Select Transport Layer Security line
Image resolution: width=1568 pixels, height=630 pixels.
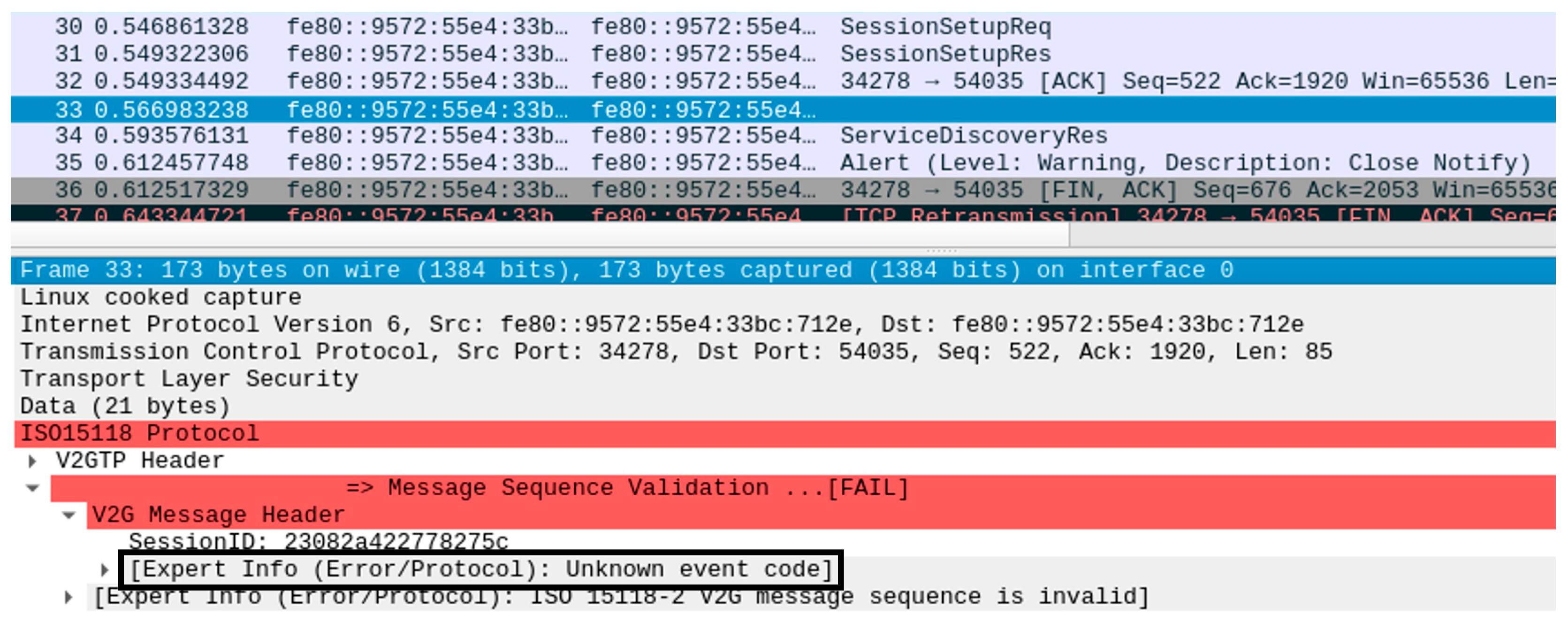pos(189,379)
